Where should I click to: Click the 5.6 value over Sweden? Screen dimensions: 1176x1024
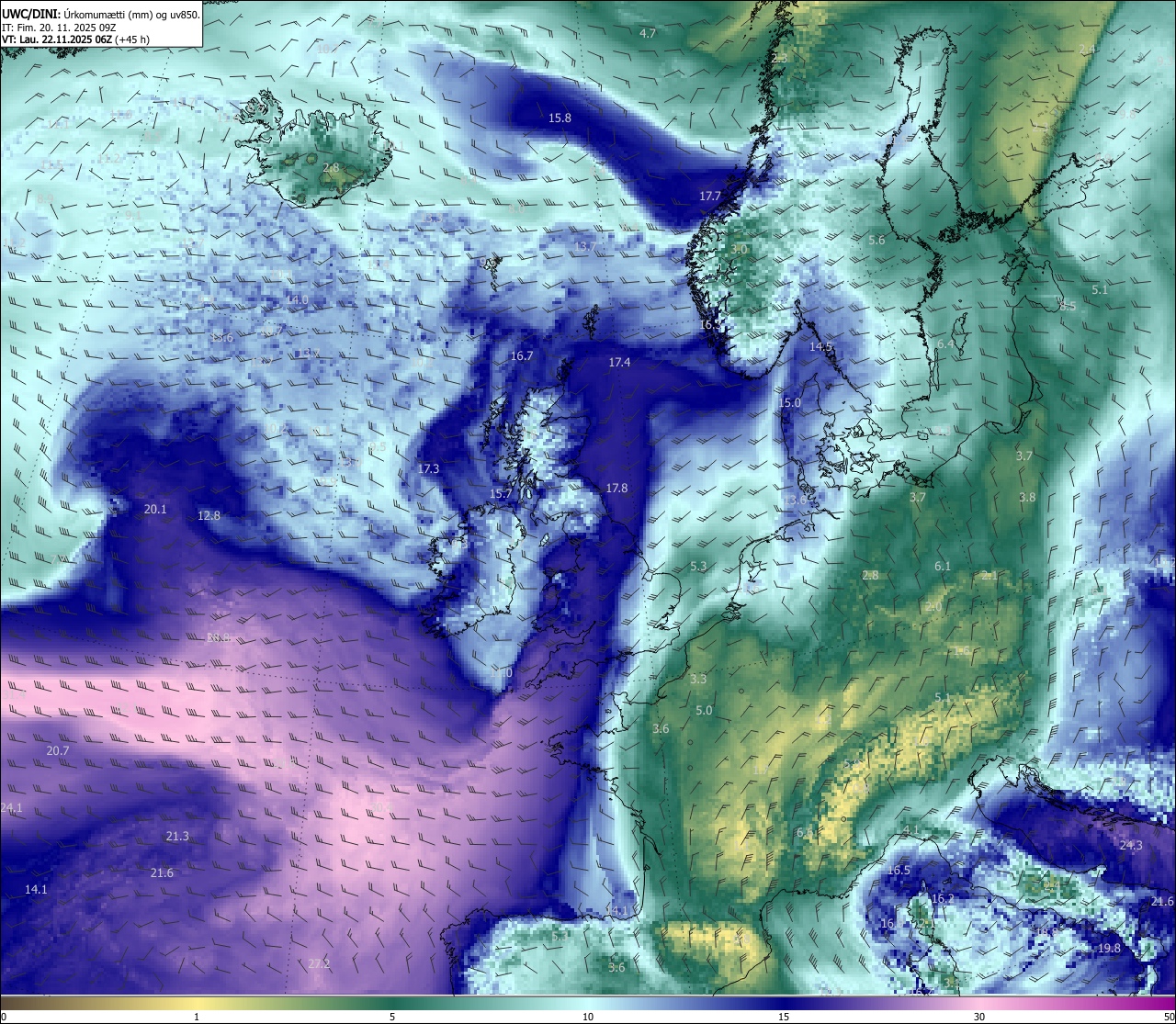coord(876,240)
